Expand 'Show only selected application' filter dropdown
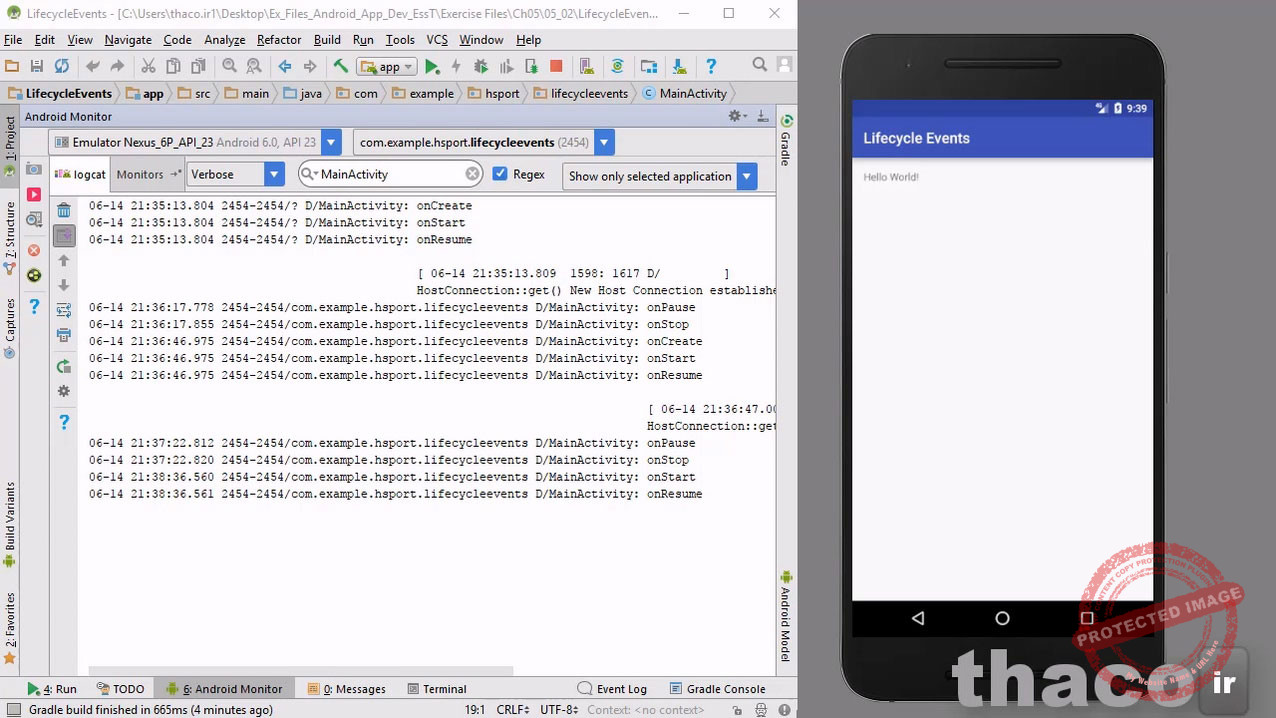1276x718 pixels. (746, 176)
